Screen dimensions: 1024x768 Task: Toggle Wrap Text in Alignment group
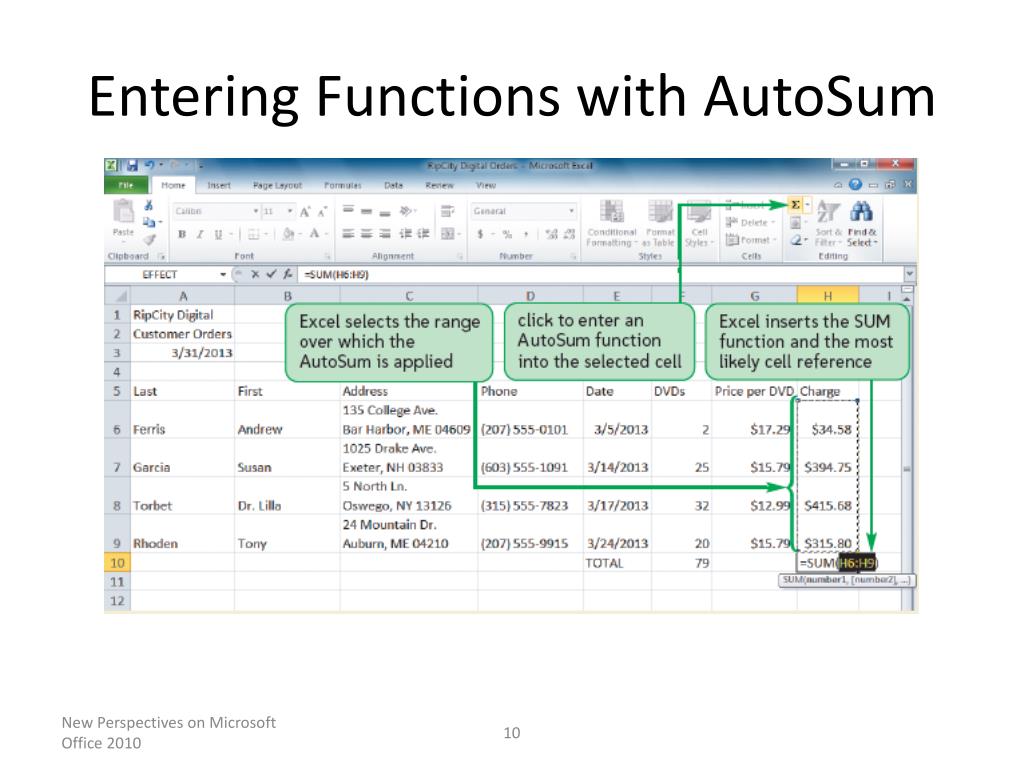tap(447, 211)
